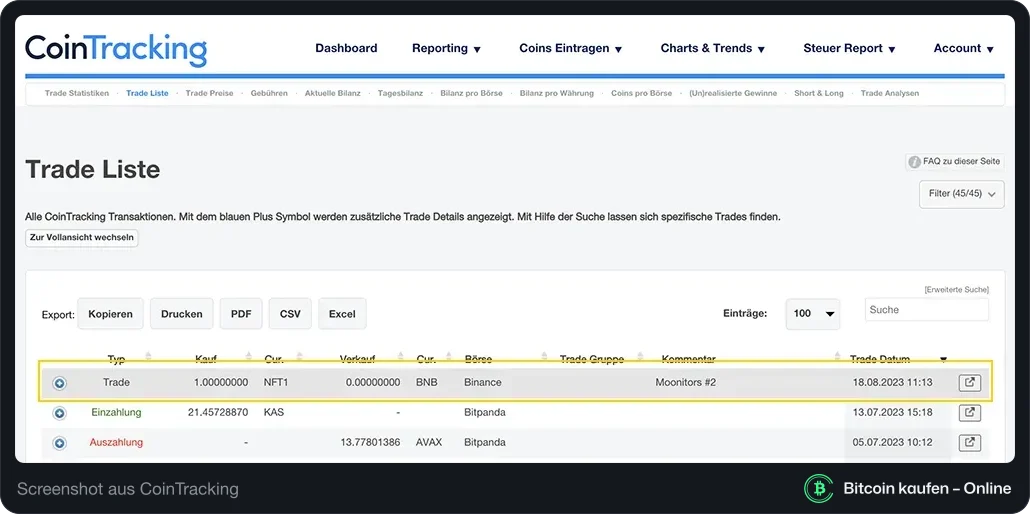Open the Erweiterte Suche link
The image size is (1030, 514).
956,289
